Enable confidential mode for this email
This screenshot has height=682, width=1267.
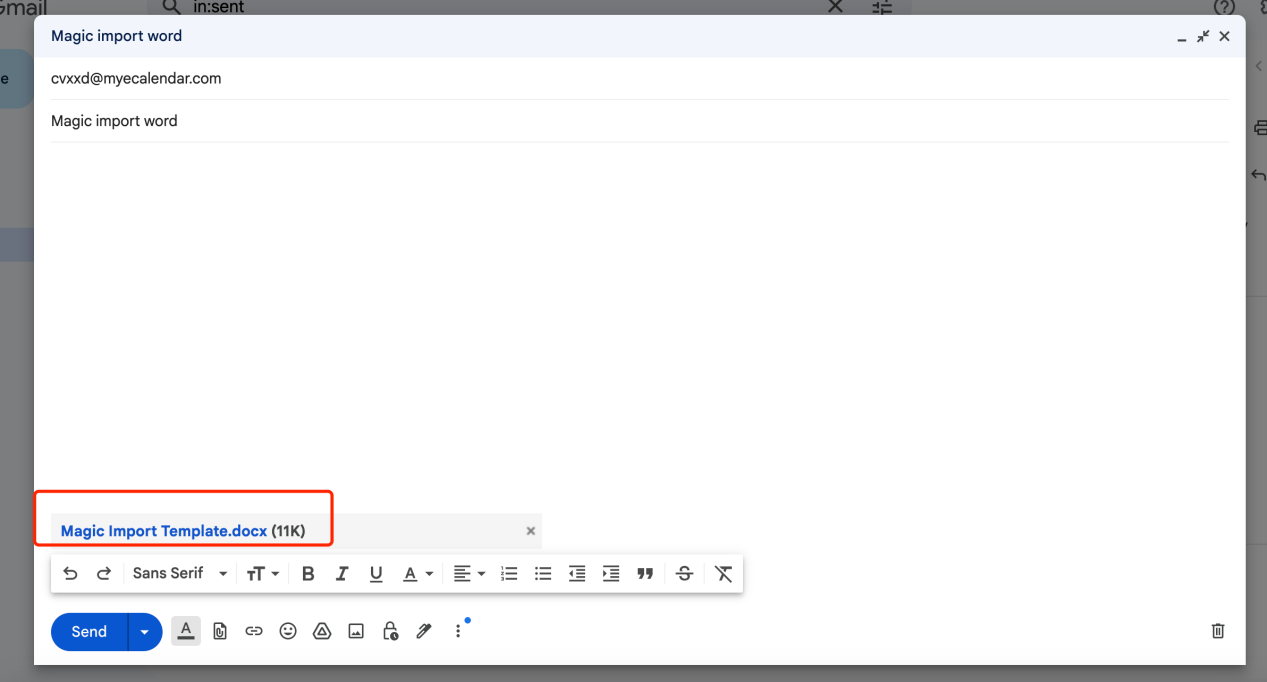(390, 631)
